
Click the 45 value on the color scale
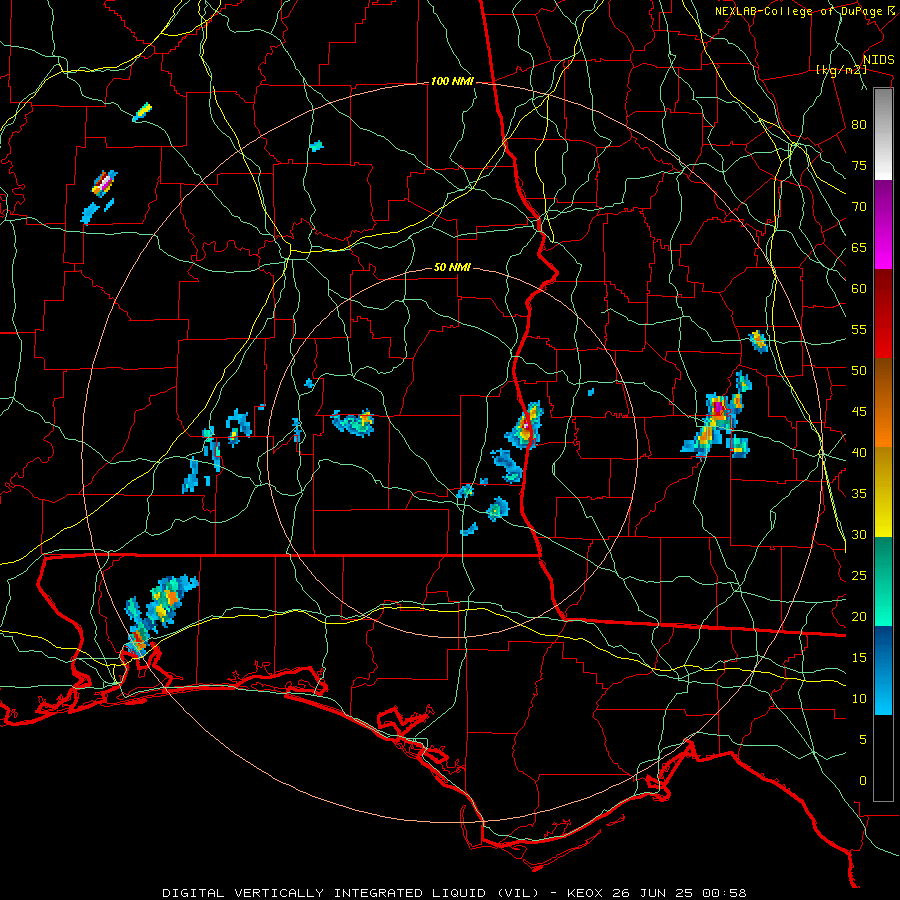pos(859,412)
